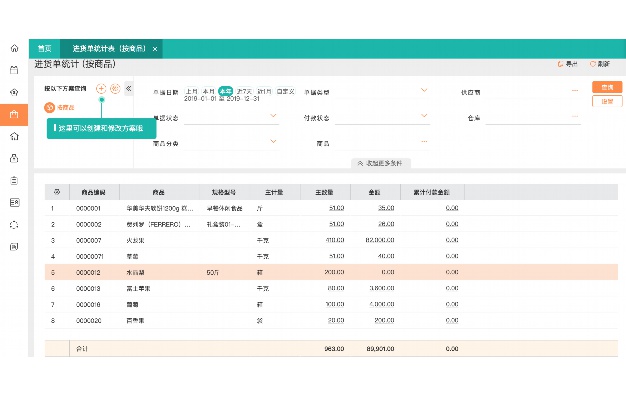
Task: Switch to the 首页 tab
Action: pos(44,49)
